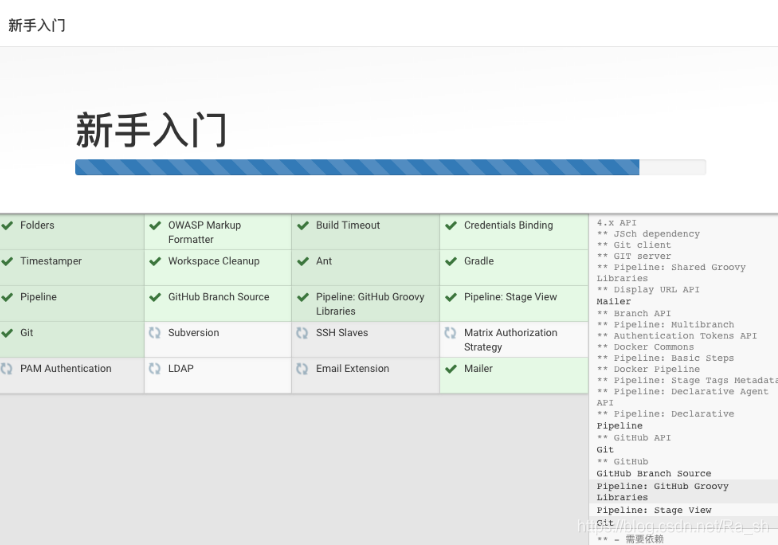This screenshot has width=778, height=545.
Task: Click the green checkmark beside the Mailer plugin cell
Action: pyautogui.click(x=451, y=369)
